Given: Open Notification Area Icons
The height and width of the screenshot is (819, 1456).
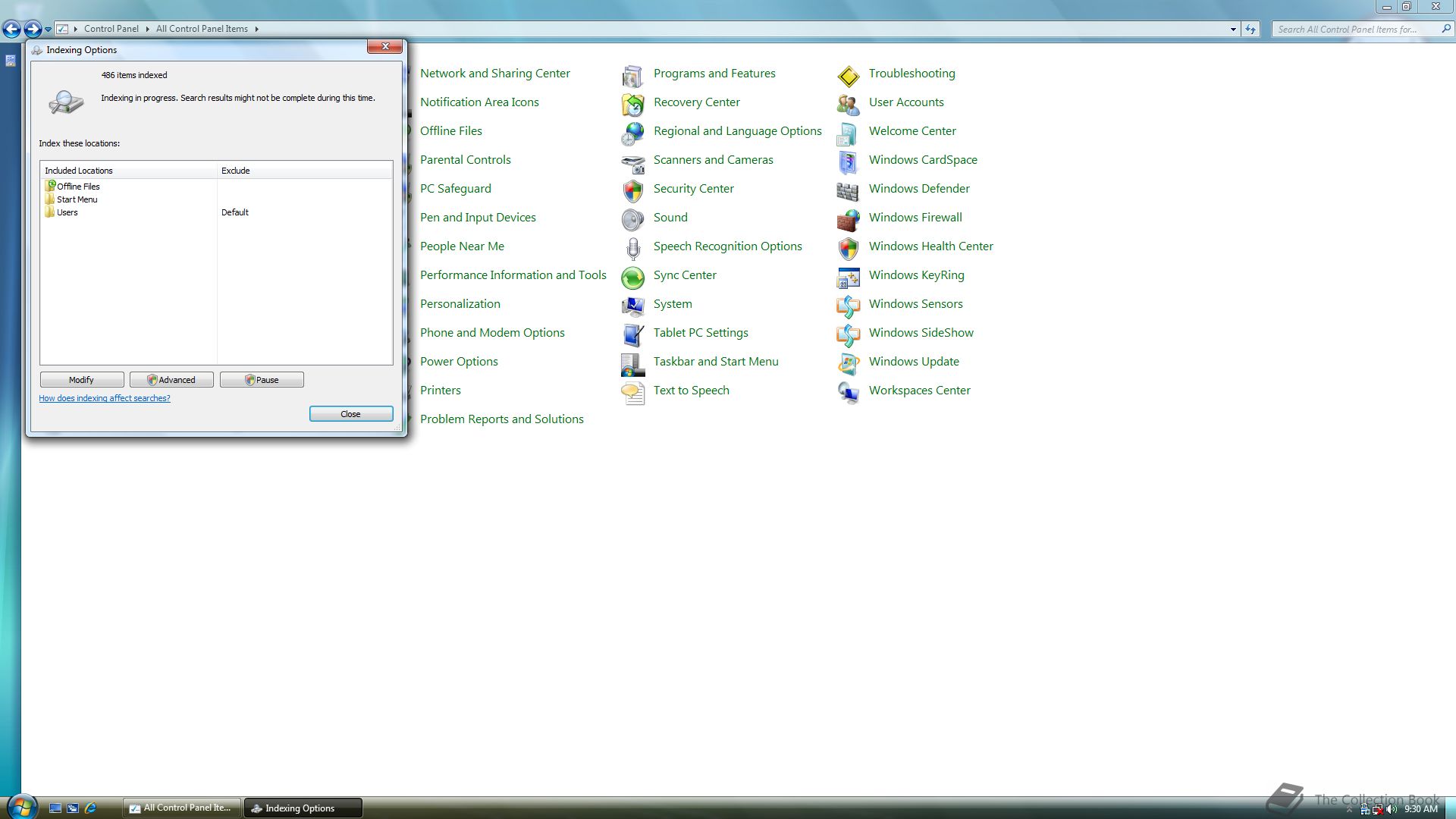Looking at the screenshot, I should 479,102.
